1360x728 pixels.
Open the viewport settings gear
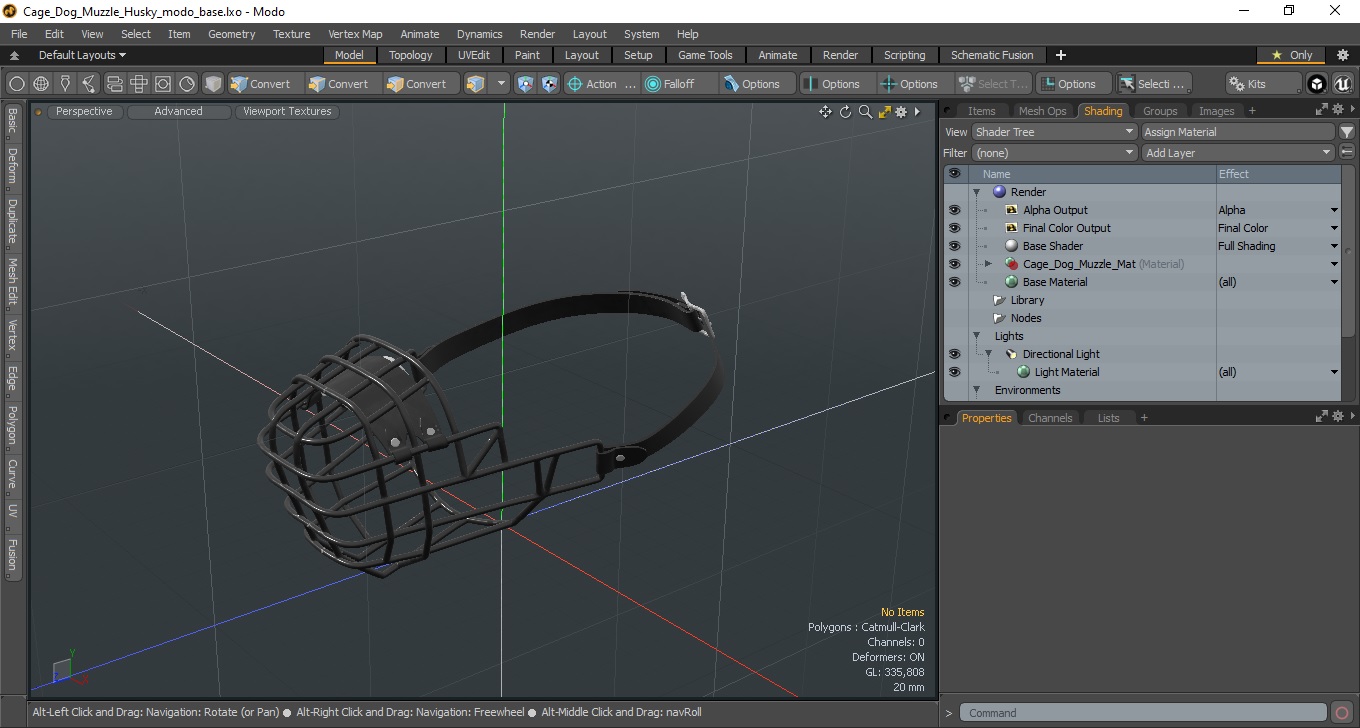[900, 112]
